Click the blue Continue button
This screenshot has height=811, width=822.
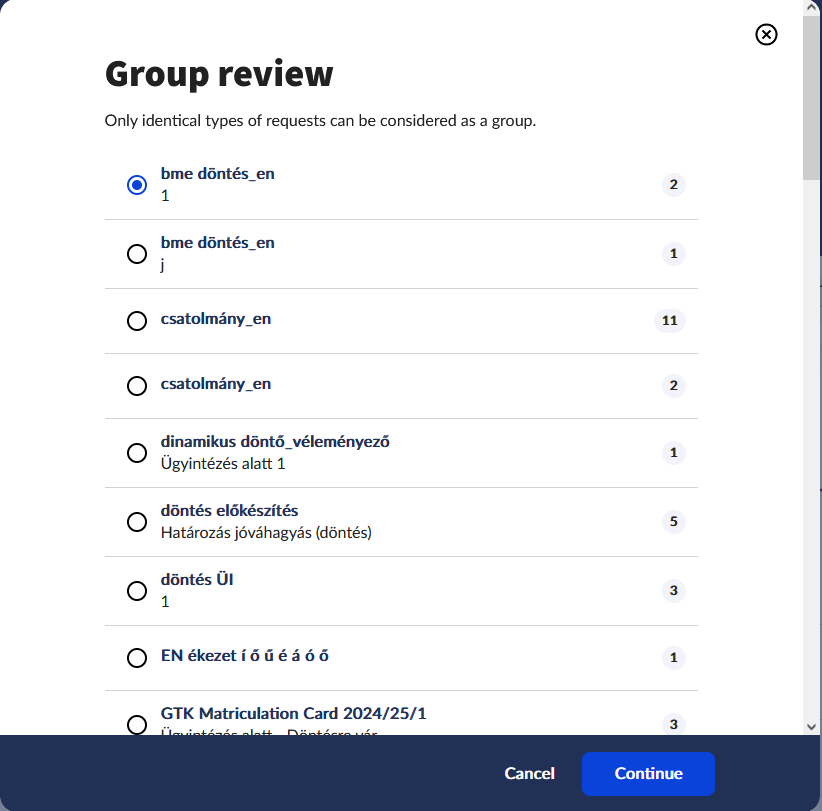648,774
